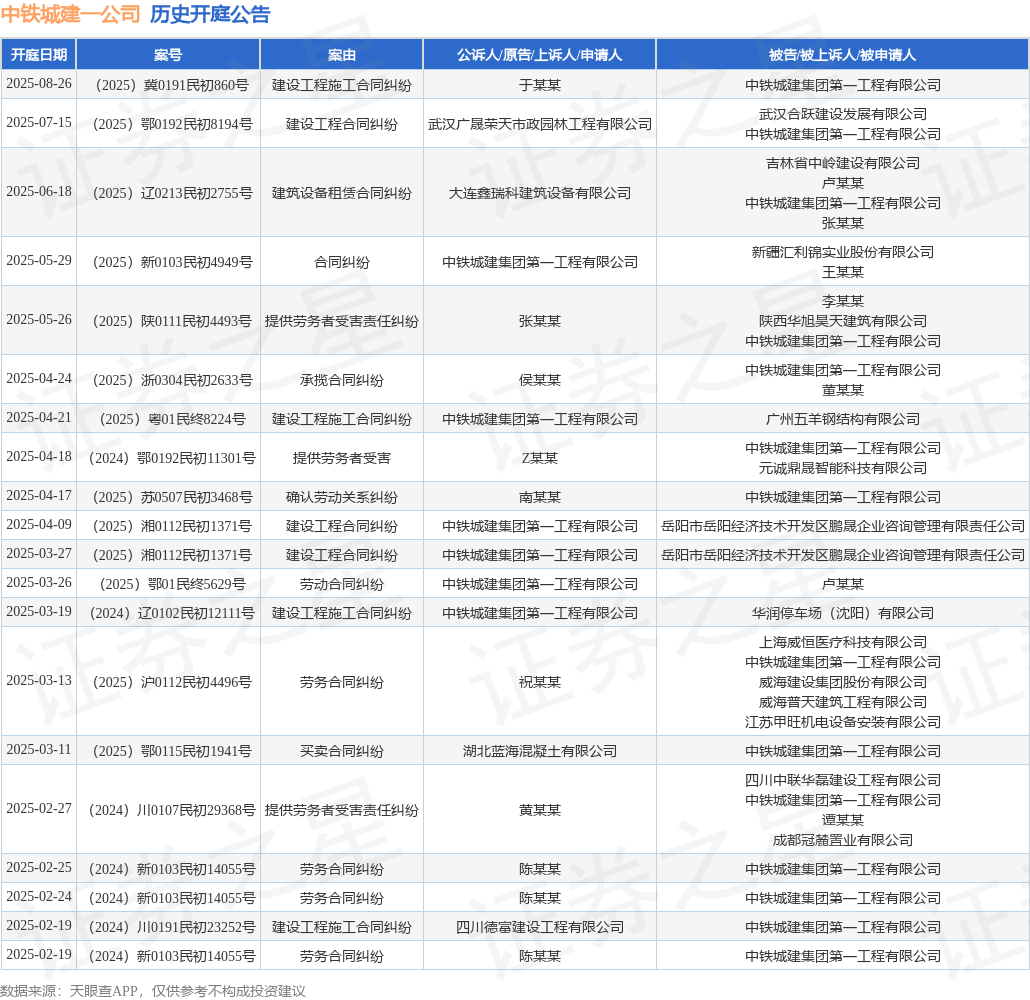Select plaintiff 祝某某
The width and height of the screenshot is (1030, 1000).
click(539, 682)
